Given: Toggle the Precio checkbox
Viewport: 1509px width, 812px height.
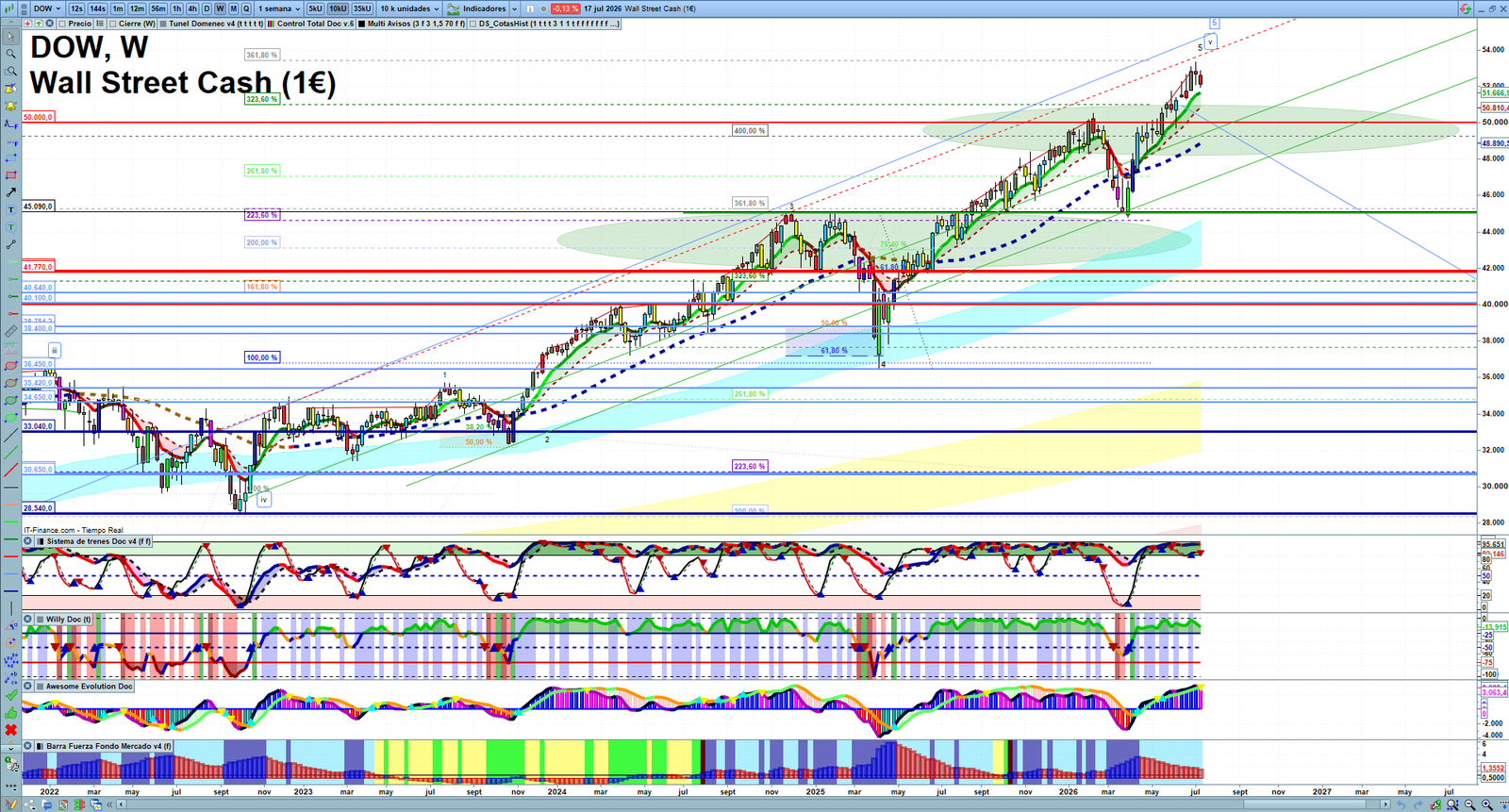Looking at the screenshot, I should click(x=62, y=24).
